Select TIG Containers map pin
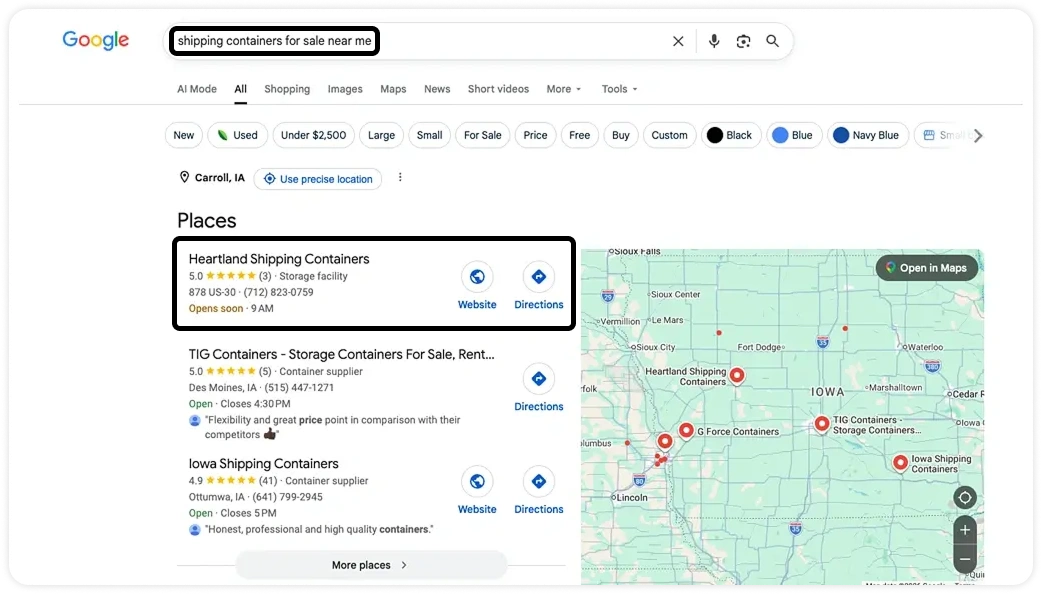This screenshot has height=594, width=1042. tap(822, 423)
